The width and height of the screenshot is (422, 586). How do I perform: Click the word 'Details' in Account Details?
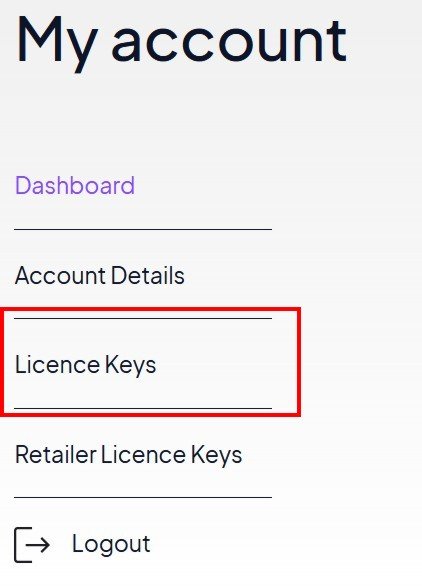[x=148, y=275]
